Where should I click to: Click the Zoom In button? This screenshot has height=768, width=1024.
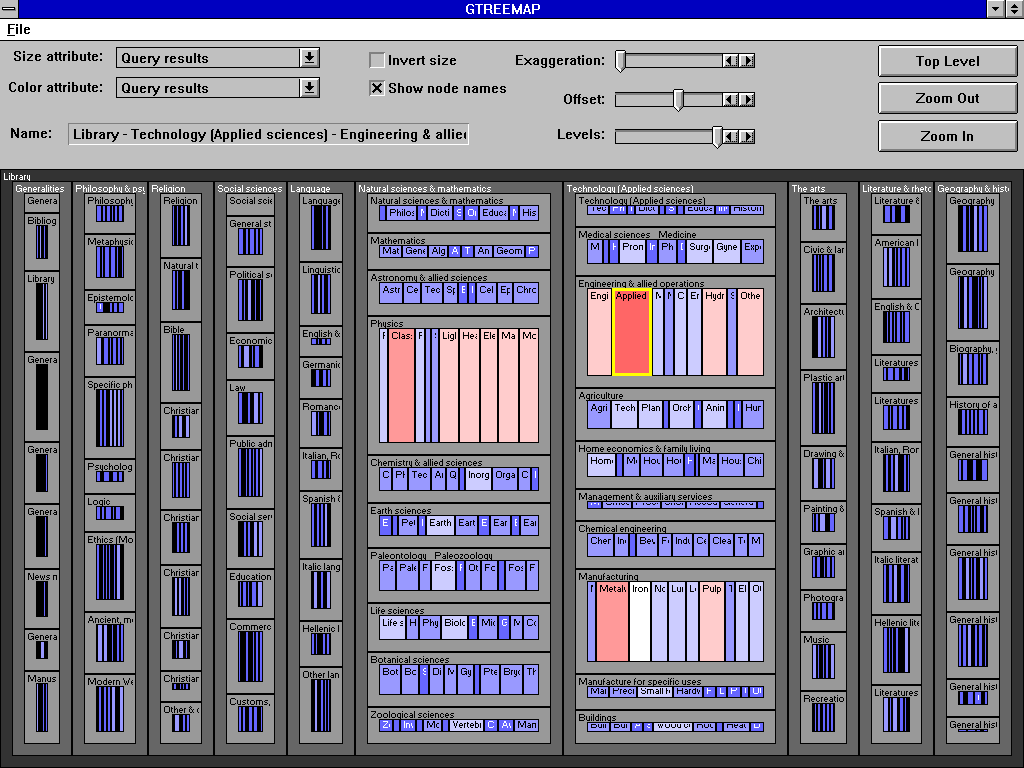[x=947, y=136]
